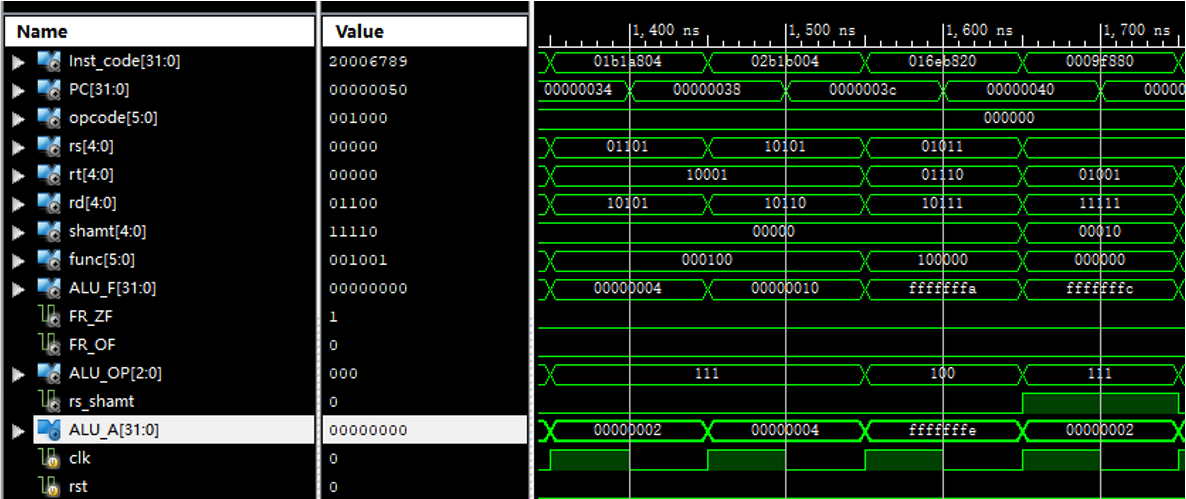Click rd value 01100
This screenshot has width=1186, height=499.
[353, 203]
